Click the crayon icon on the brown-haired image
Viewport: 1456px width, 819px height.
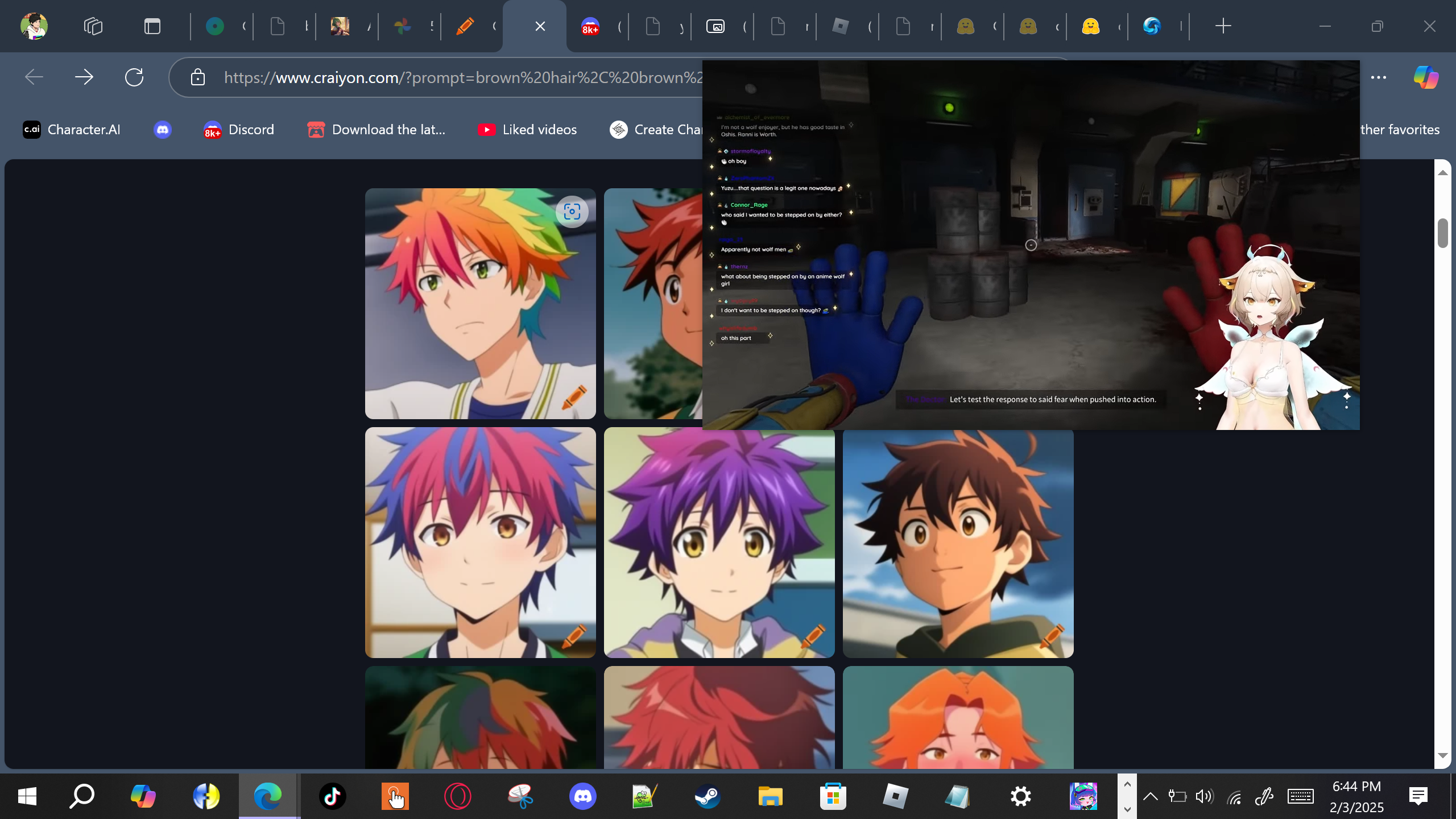(1052, 635)
